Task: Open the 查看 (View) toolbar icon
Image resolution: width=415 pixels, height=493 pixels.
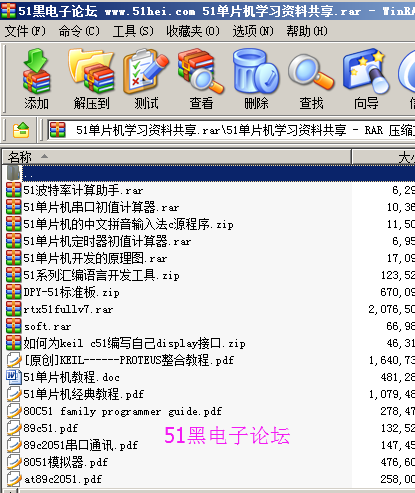Action: coord(201,79)
